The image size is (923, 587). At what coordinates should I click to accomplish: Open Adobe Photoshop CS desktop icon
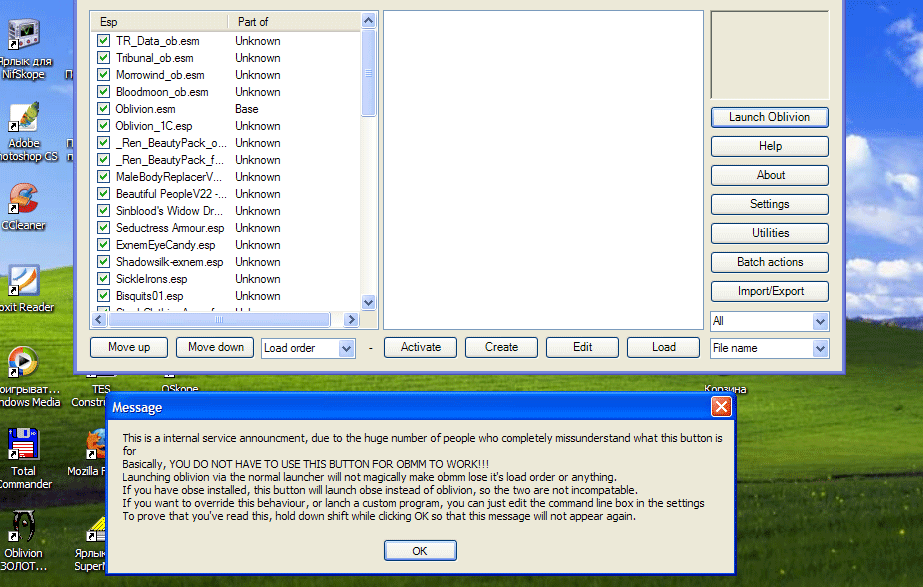pos(24,117)
